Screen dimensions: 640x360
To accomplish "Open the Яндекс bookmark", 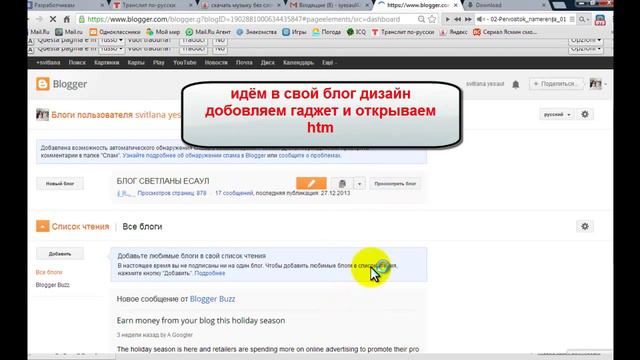I will coord(453,32).
